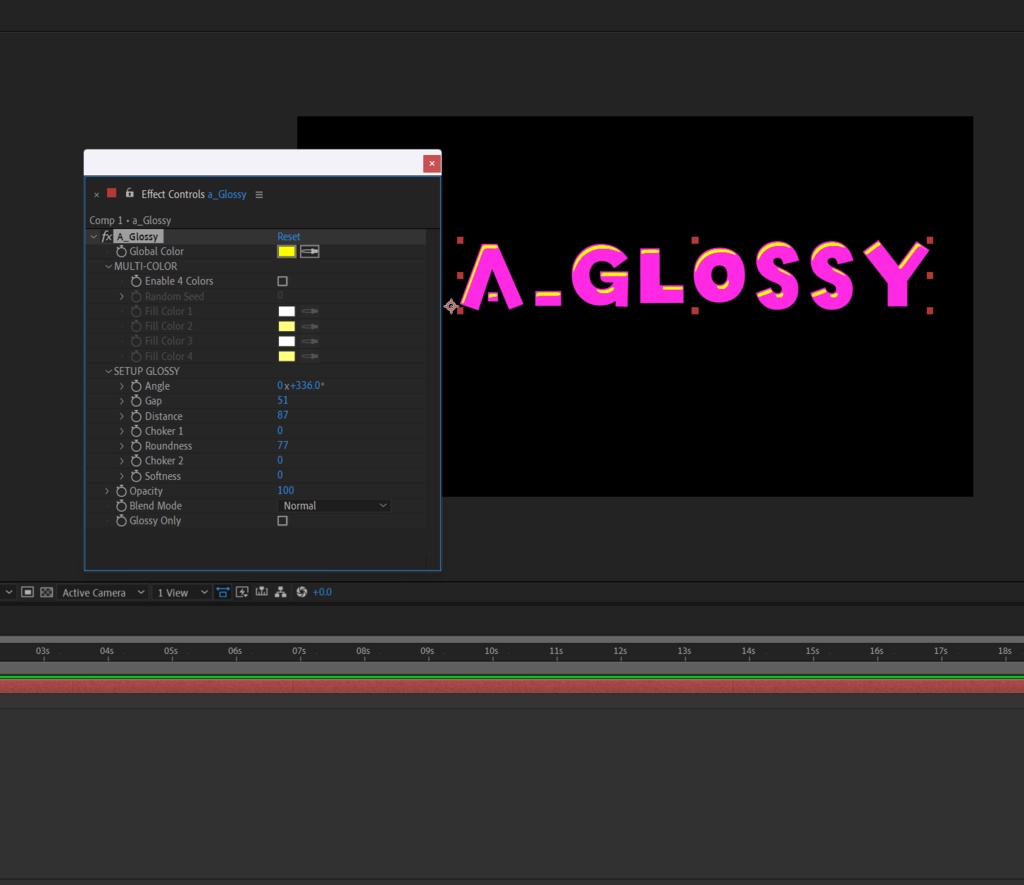Collapse the SETUP GLOSSY section
1024x885 pixels.
coord(108,370)
